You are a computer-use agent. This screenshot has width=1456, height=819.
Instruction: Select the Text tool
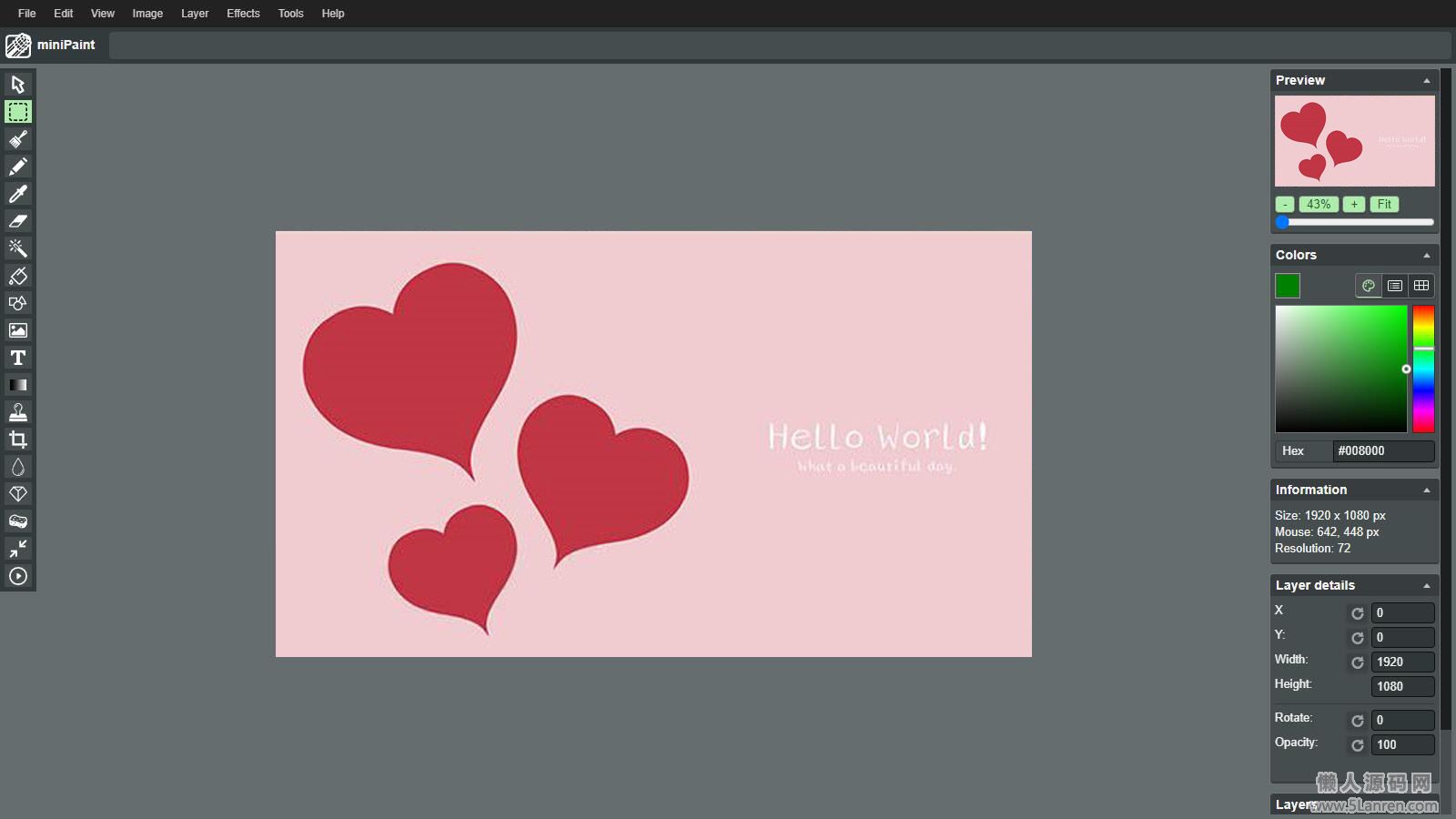click(18, 358)
